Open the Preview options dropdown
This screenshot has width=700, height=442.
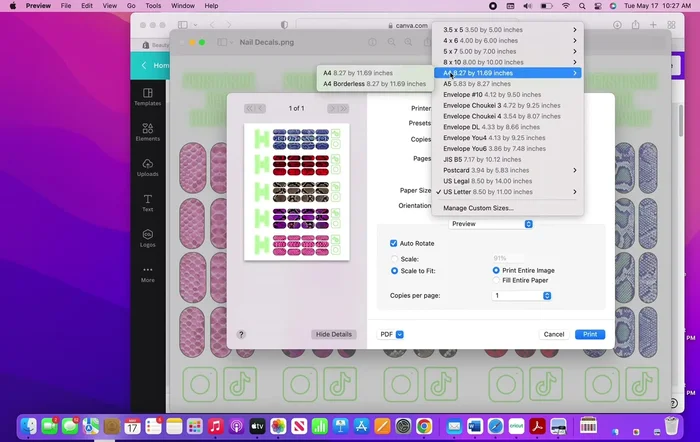(x=491, y=224)
